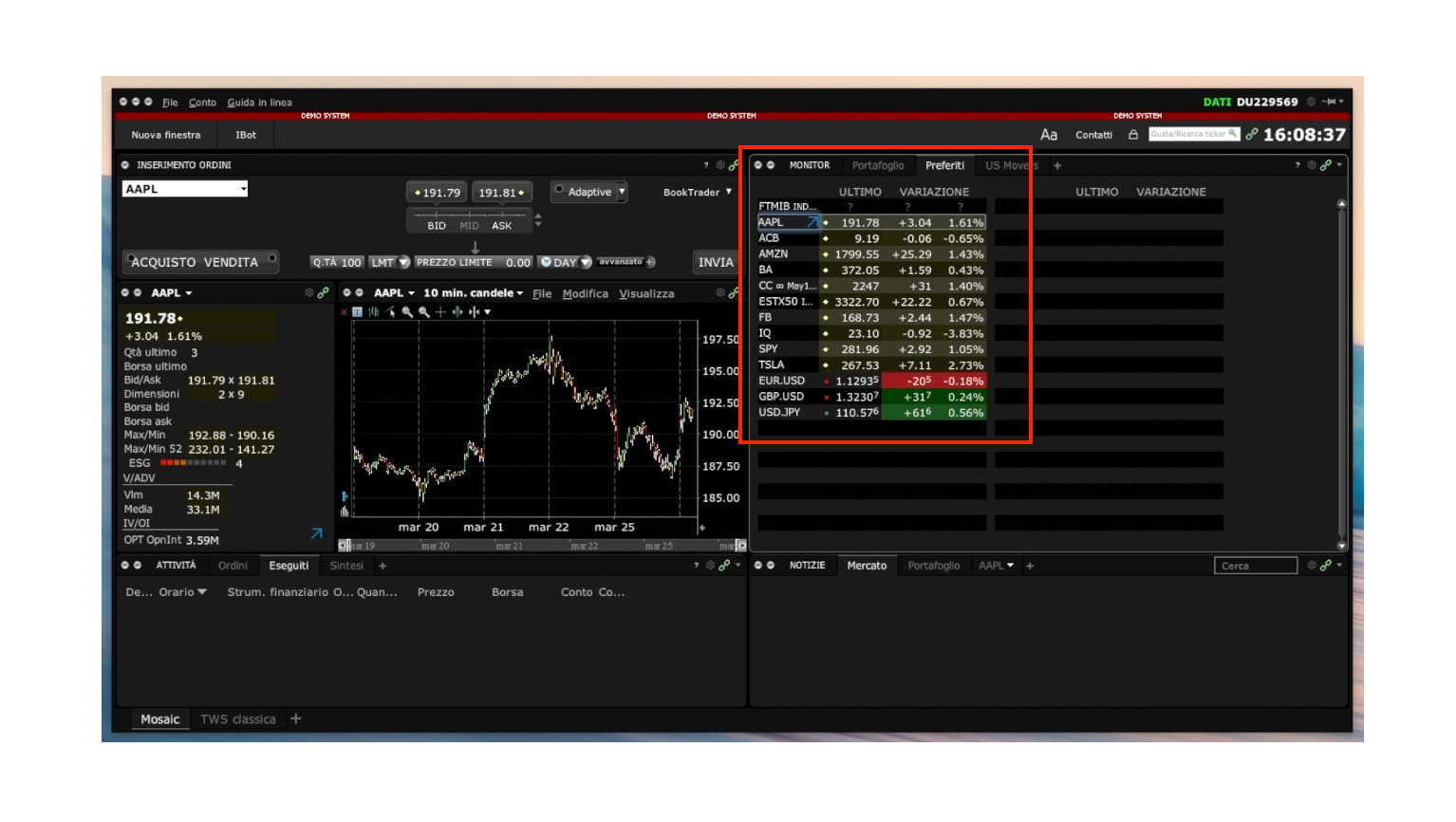Click the Nuova finestra button
The width and height of the screenshot is (1456, 822).
click(166, 135)
